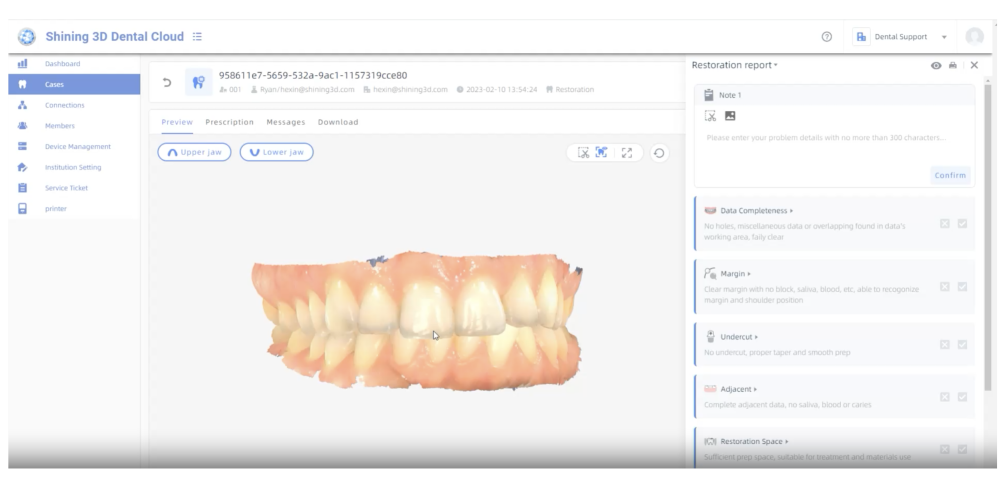This screenshot has height=500, width=1005.
Task: Reset the 3D model view with the rotate icon
Action: pyautogui.click(x=659, y=153)
